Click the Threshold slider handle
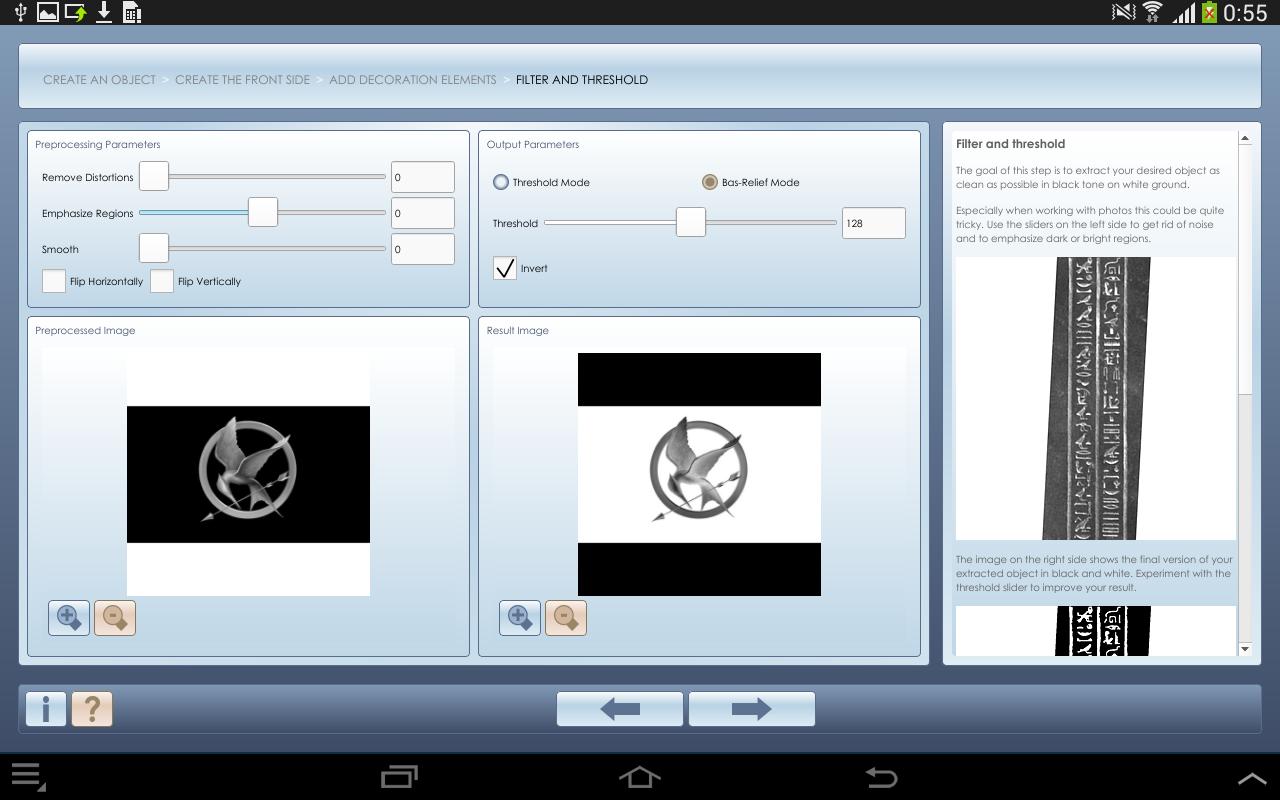Viewport: 1280px width, 800px height. click(690, 223)
